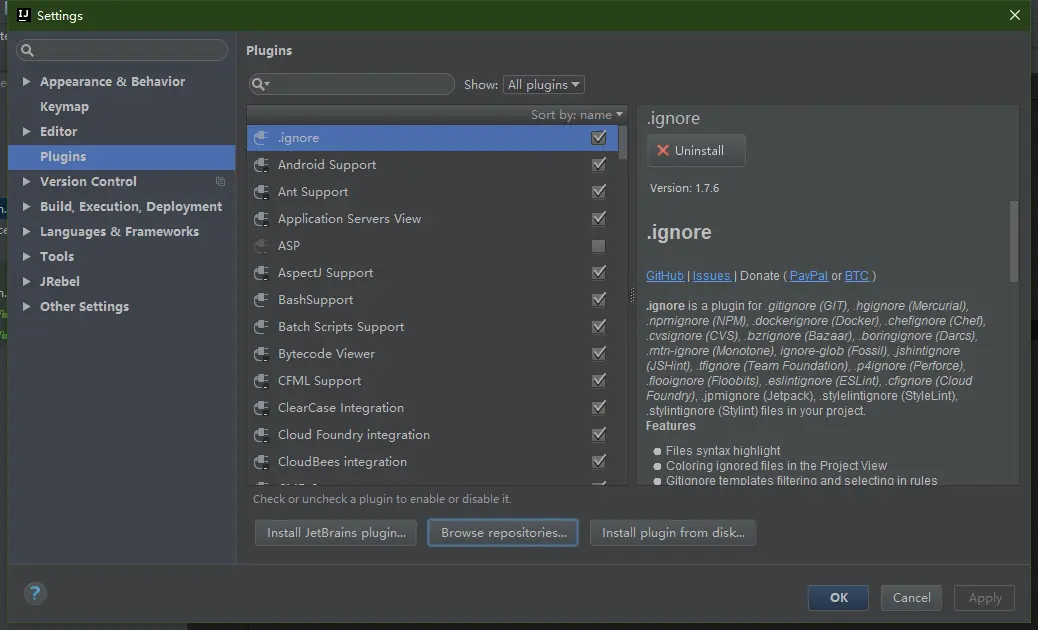The image size is (1038, 630).
Task: Click the plugin search magnifier icon
Action: tap(260, 84)
